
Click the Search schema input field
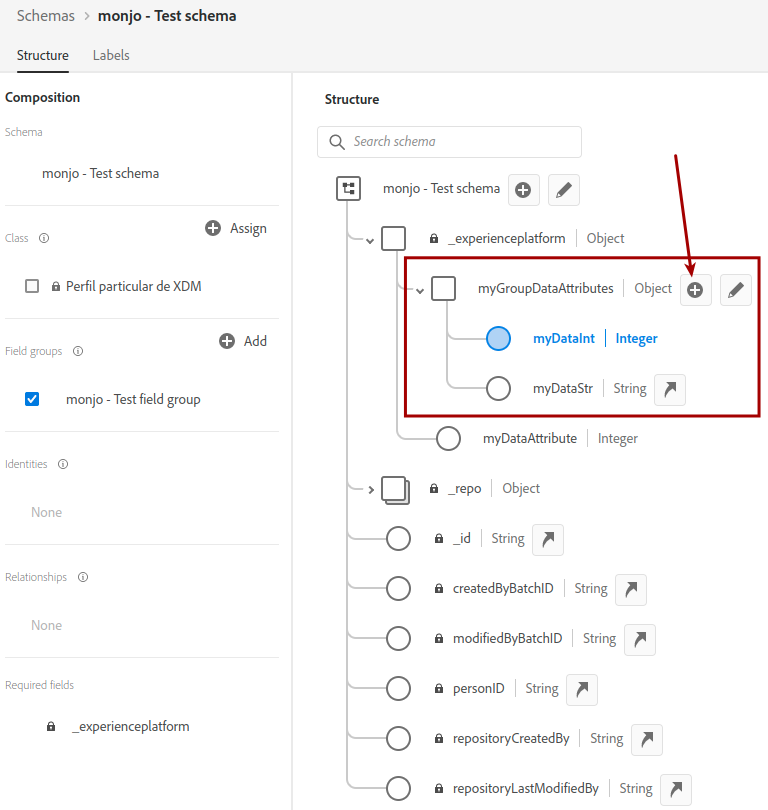(x=449, y=142)
